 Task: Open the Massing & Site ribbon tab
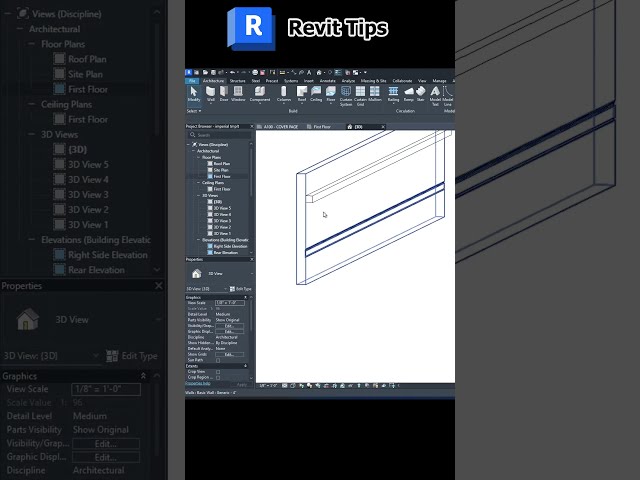[x=373, y=81]
